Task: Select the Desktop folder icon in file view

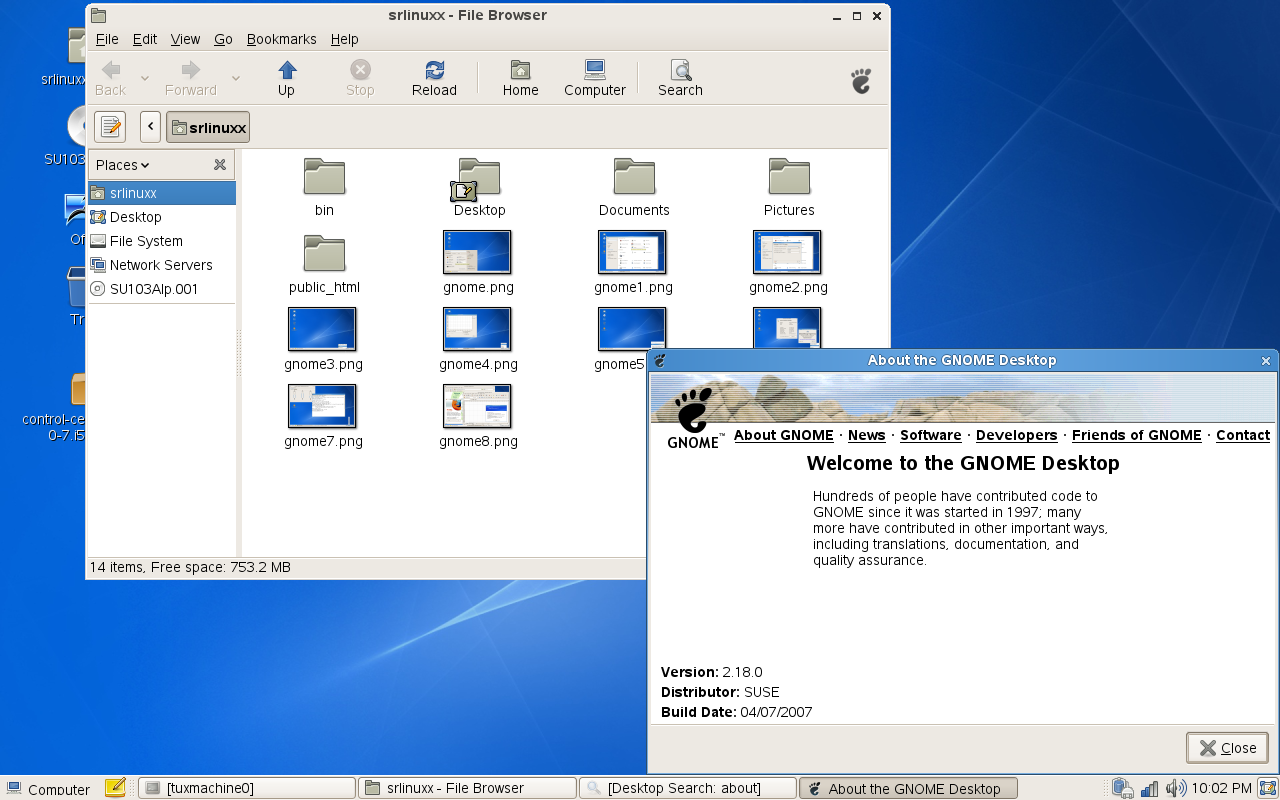Action: point(478,178)
